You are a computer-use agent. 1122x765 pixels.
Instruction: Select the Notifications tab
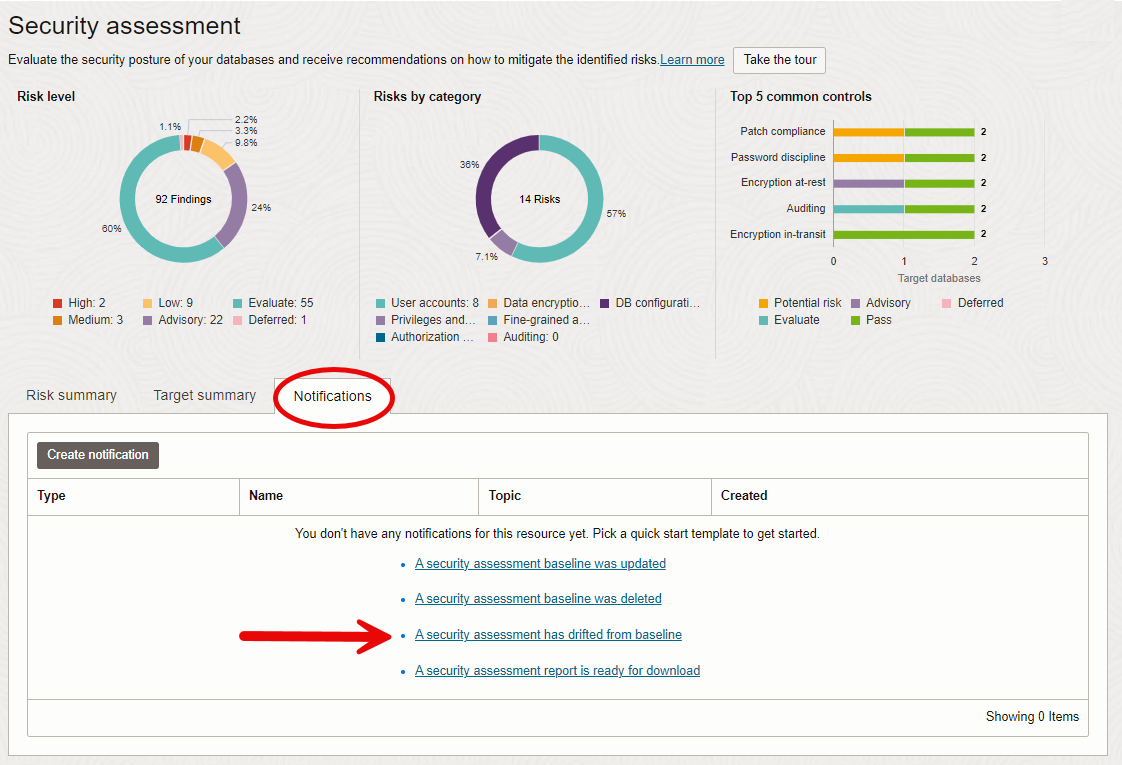333,398
